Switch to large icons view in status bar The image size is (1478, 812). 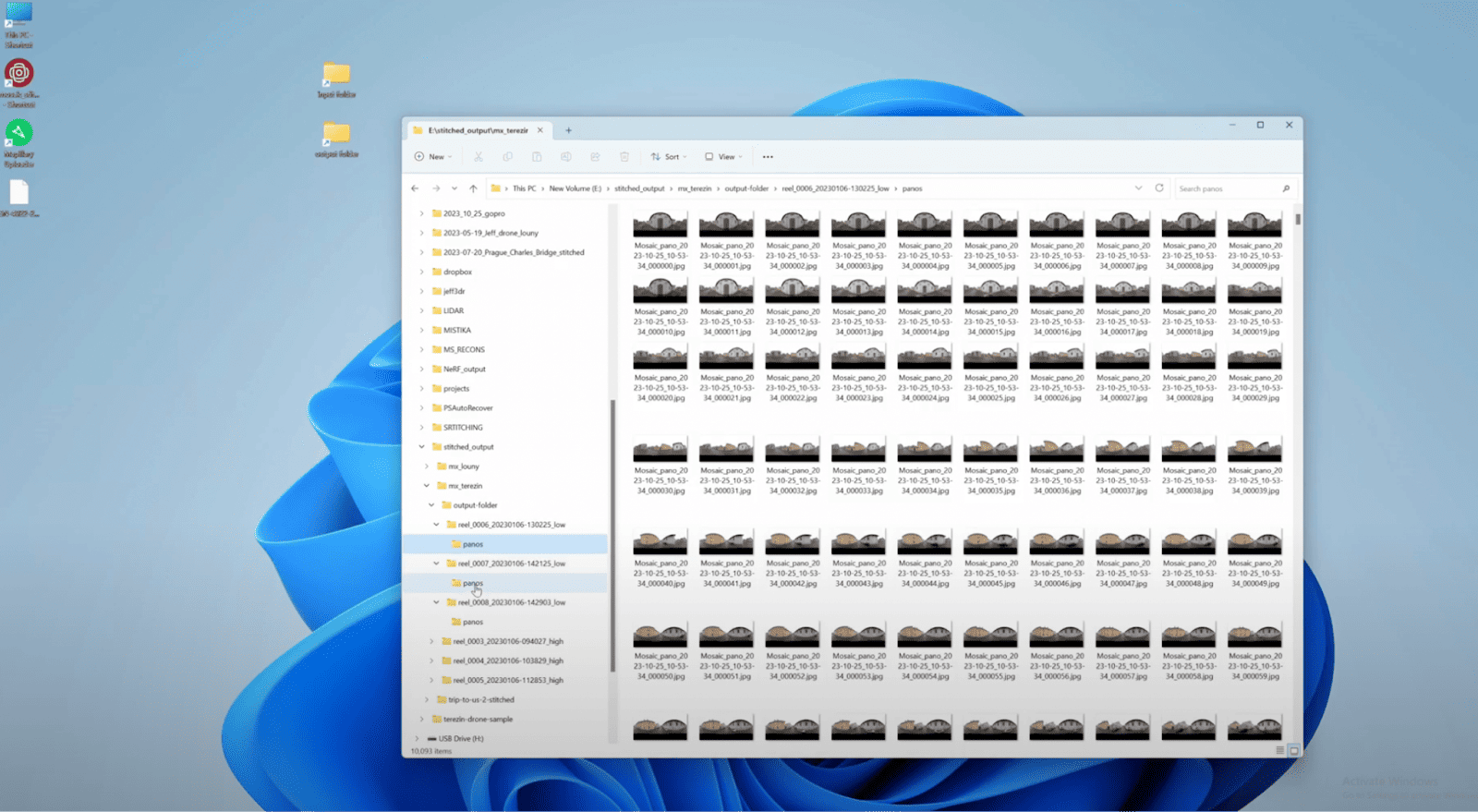click(x=1293, y=750)
